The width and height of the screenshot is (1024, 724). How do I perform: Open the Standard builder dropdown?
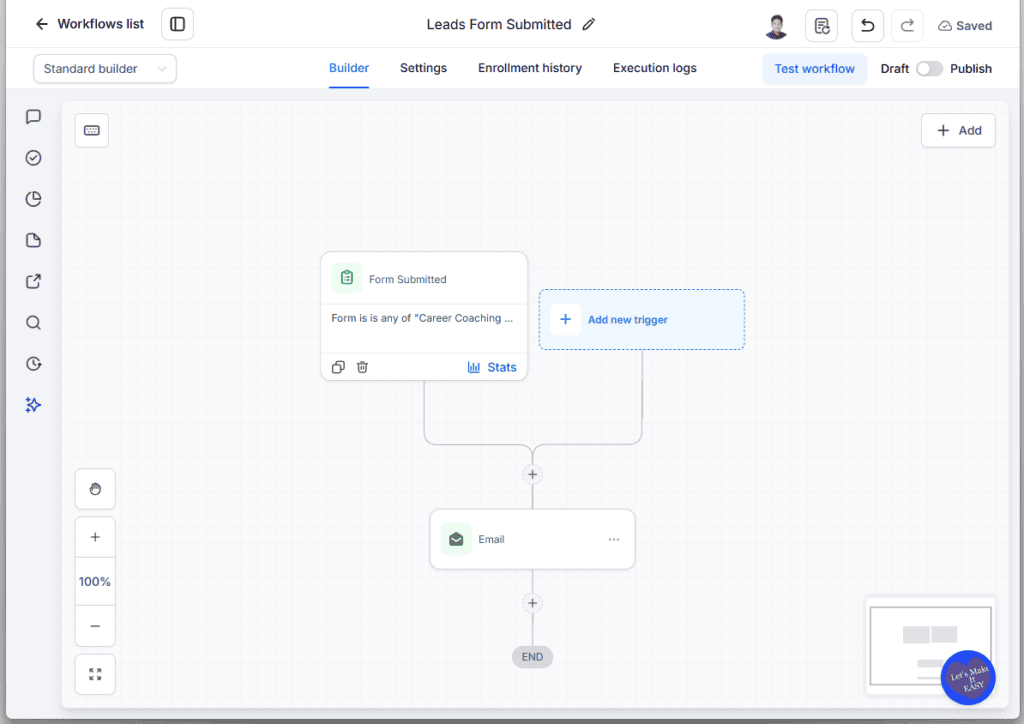[104, 69]
